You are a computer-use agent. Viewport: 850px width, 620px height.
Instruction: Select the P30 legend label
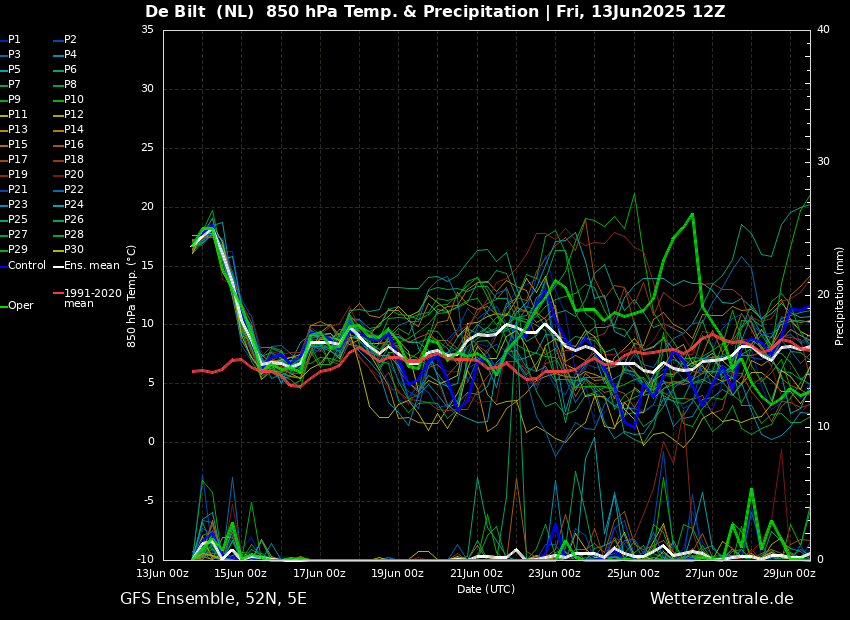point(74,250)
